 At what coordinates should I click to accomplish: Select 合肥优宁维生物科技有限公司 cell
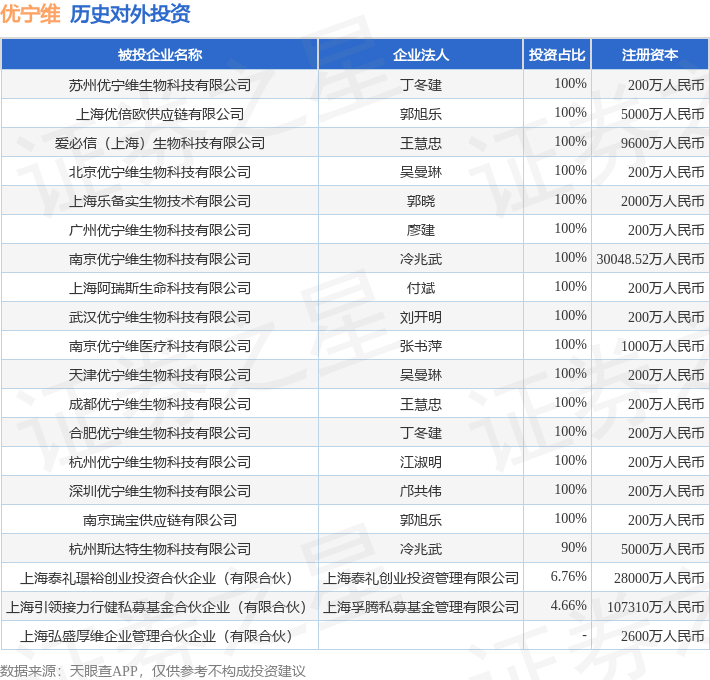pos(160,433)
